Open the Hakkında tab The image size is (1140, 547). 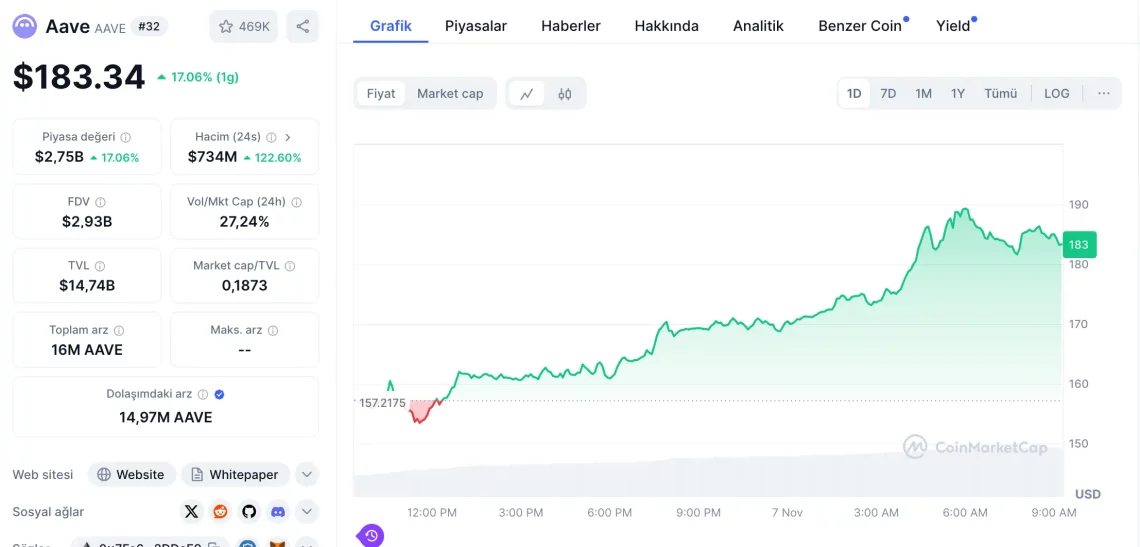coord(667,26)
